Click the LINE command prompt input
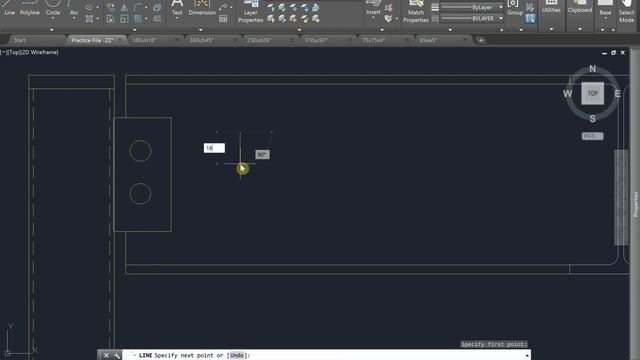 coord(327,355)
